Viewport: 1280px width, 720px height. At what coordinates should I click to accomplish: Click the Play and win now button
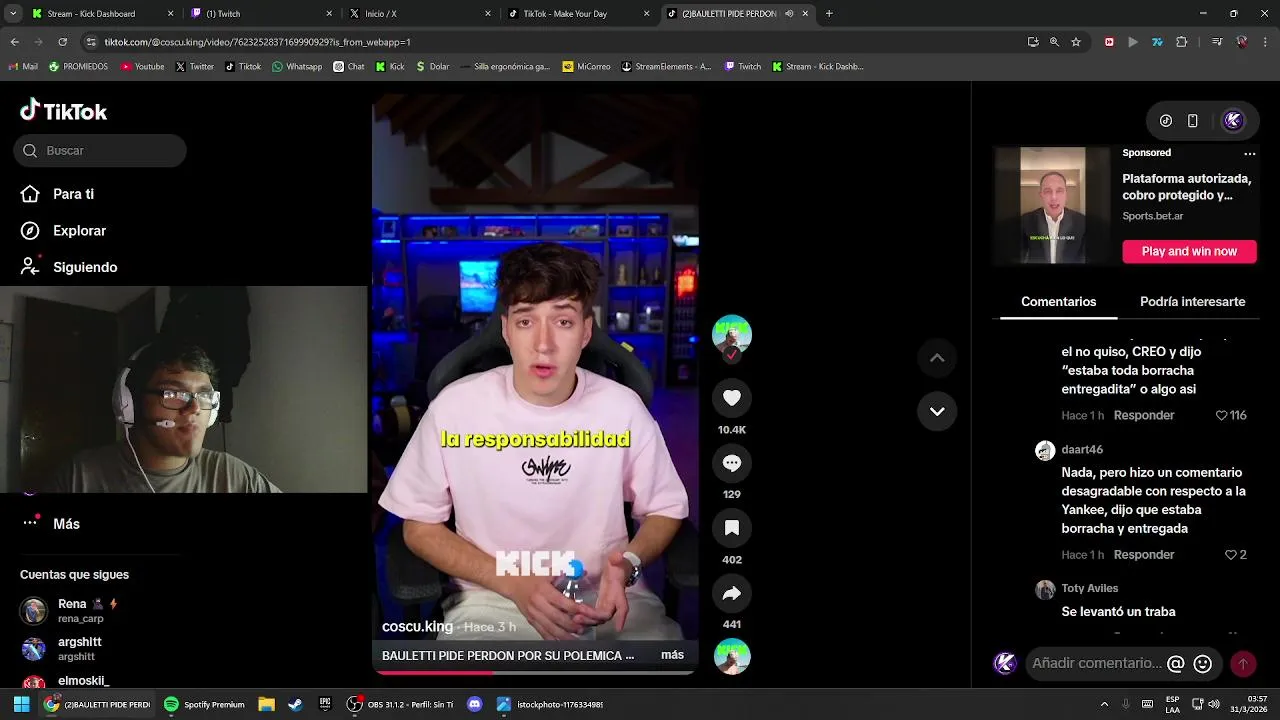(1189, 251)
